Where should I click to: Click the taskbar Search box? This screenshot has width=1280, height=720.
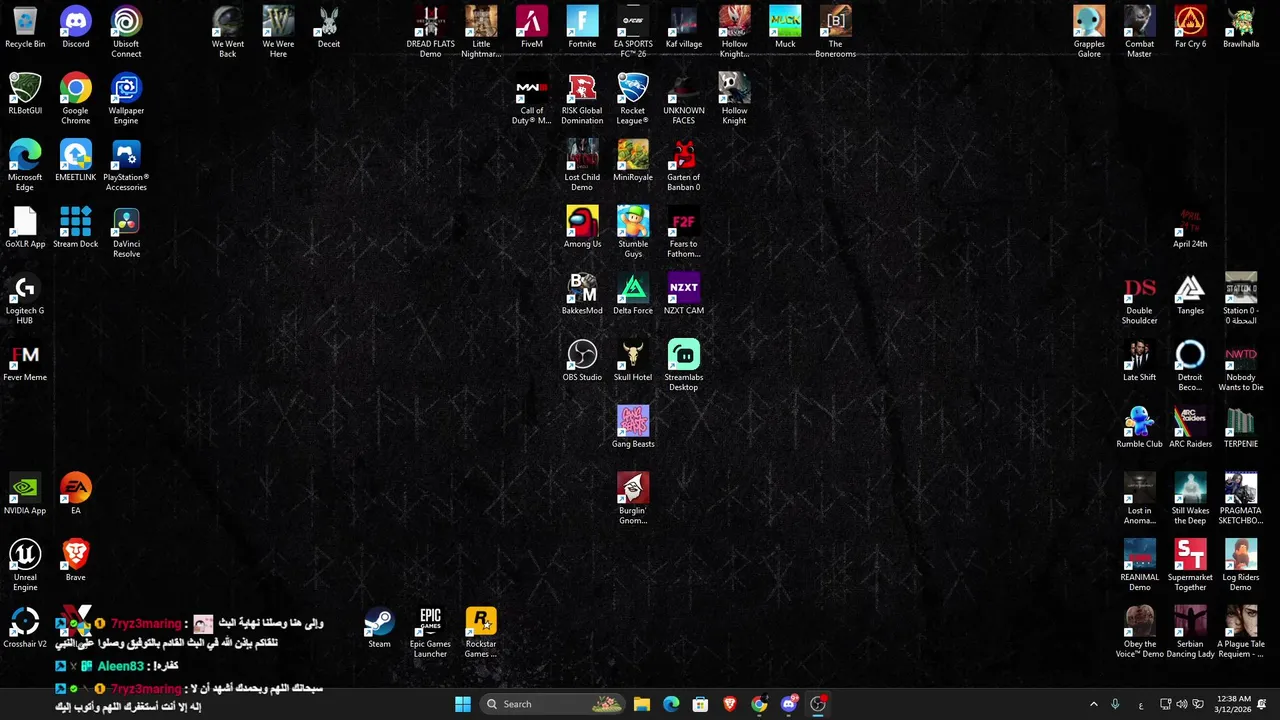(551, 704)
